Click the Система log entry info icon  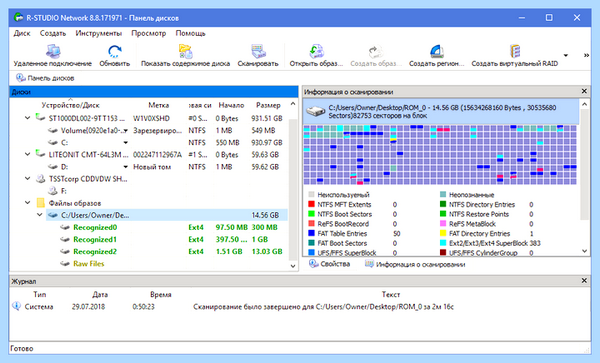pyautogui.click(x=16, y=306)
